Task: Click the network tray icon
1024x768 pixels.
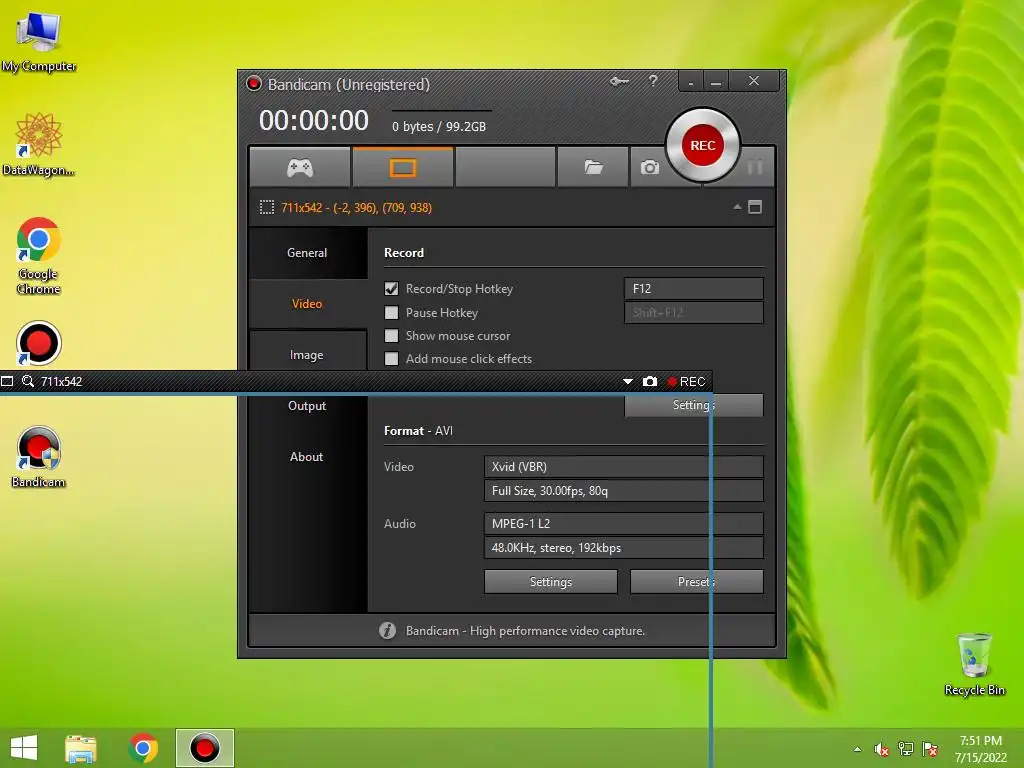Action: 906,749
